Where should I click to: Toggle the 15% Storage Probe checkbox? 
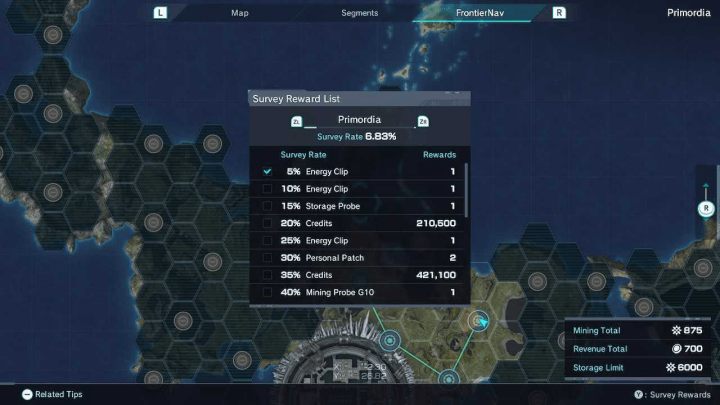tap(267, 206)
